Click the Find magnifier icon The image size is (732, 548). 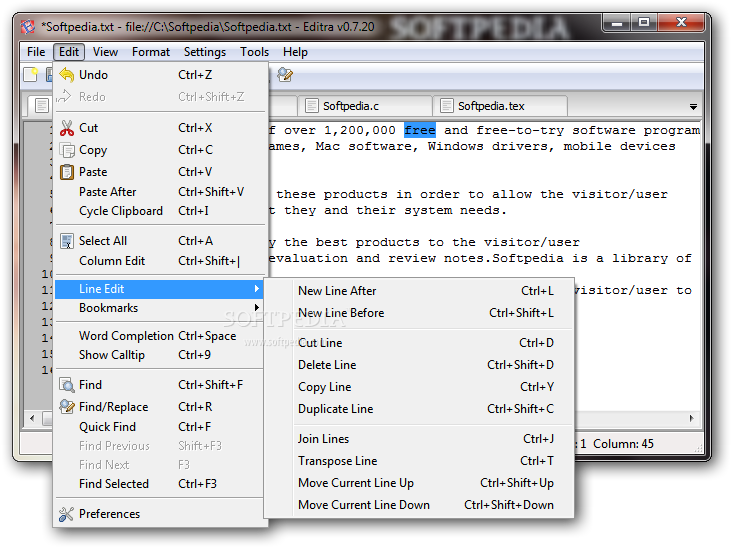click(67, 385)
